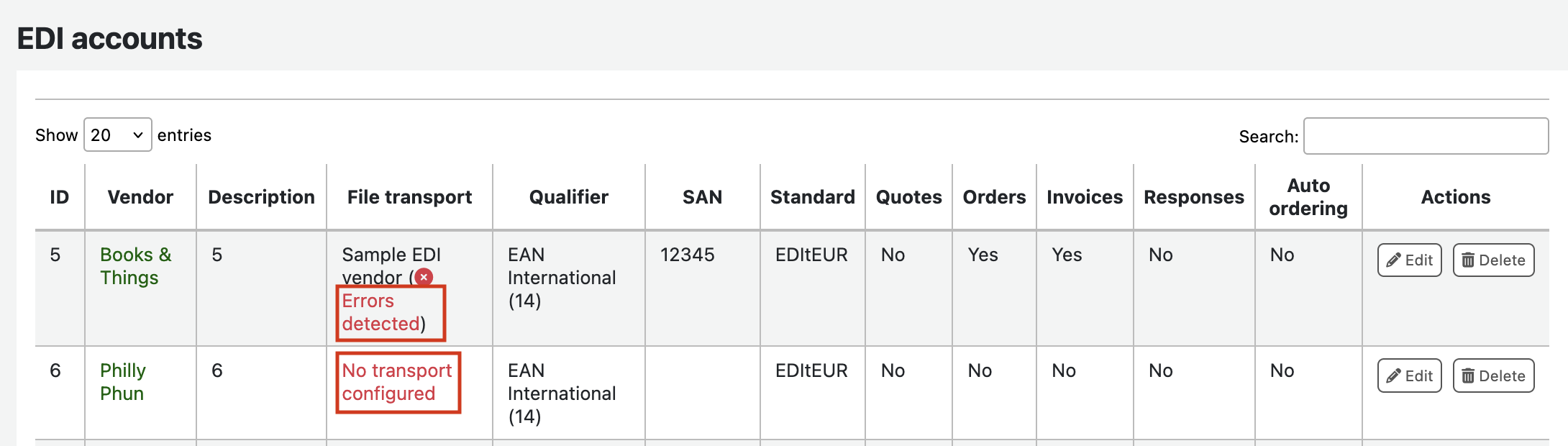The image size is (1568, 446).
Task: Sort by the Qualifier column header
Action: click(x=568, y=197)
